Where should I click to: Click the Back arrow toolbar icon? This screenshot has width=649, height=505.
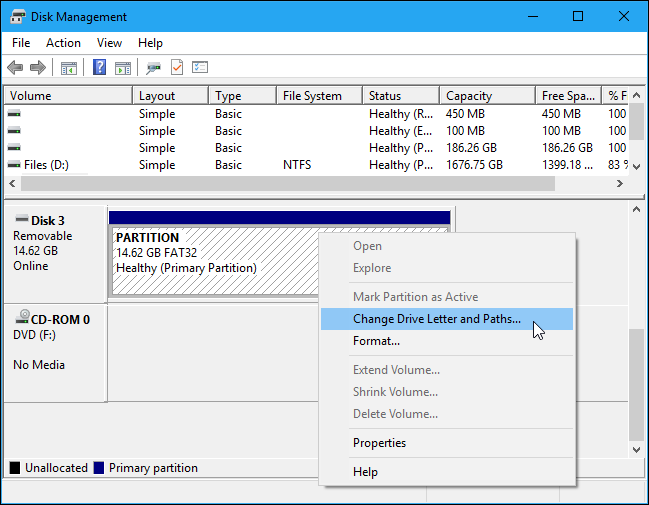pos(15,68)
